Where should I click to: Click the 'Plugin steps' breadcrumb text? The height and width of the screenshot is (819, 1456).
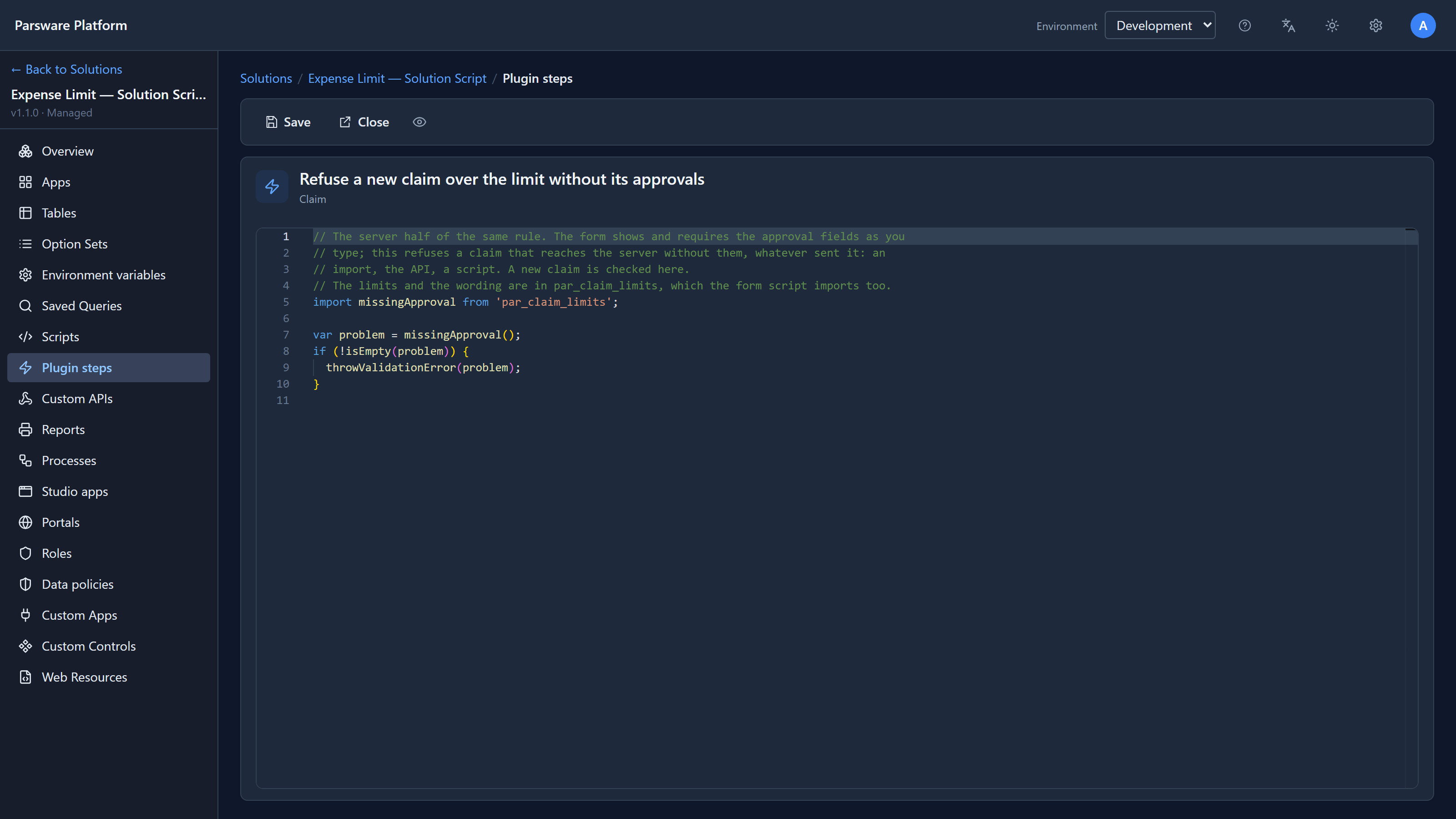point(537,79)
